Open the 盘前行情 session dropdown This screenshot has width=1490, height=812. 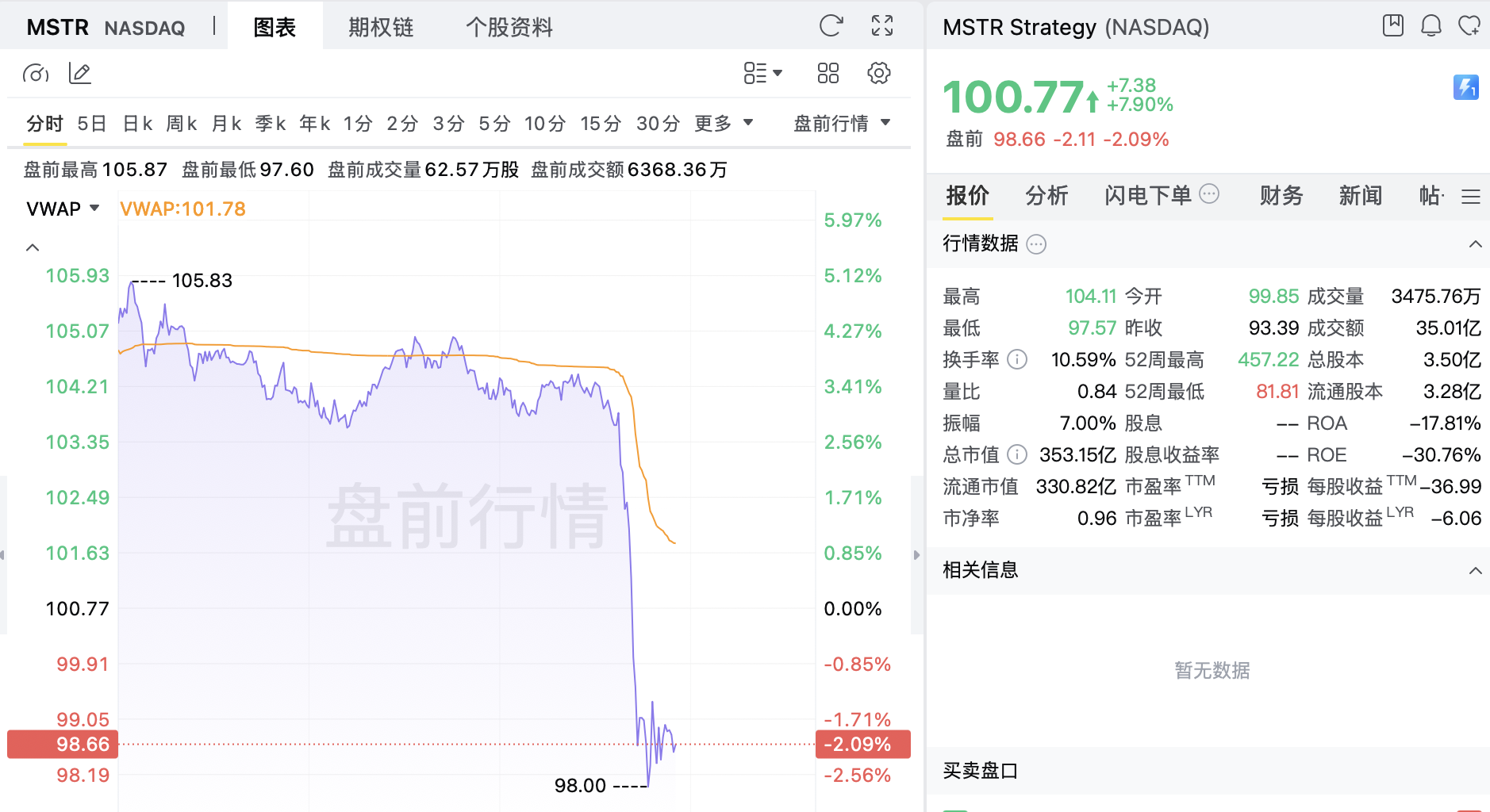pyautogui.click(x=843, y=124)
